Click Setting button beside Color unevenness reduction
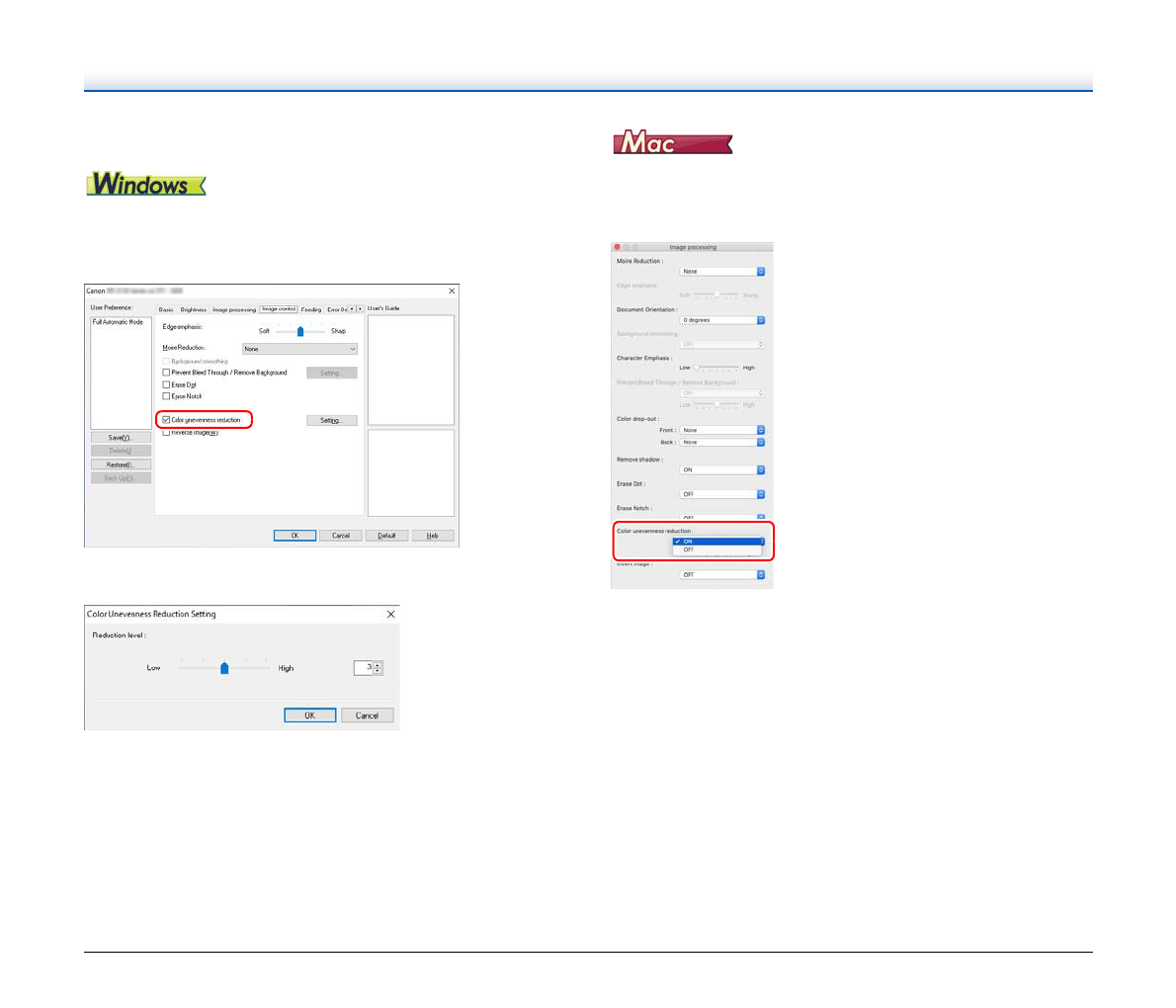This screenshot has height=1008, width=1176. pos(331,420)
